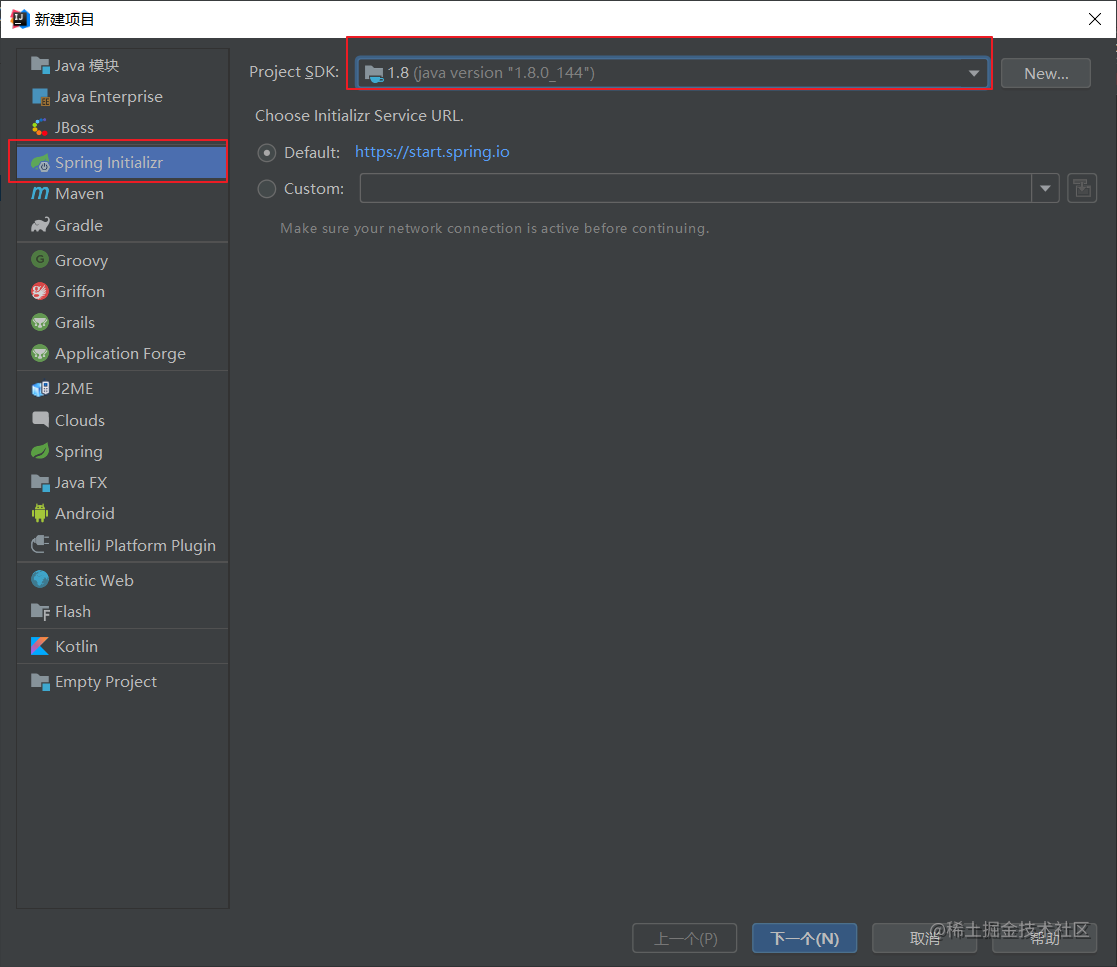Open the Project SDK 1.8 combo box
This screenshot has width=1117, height=967.
pyautogui.click(x=672, y=73)
